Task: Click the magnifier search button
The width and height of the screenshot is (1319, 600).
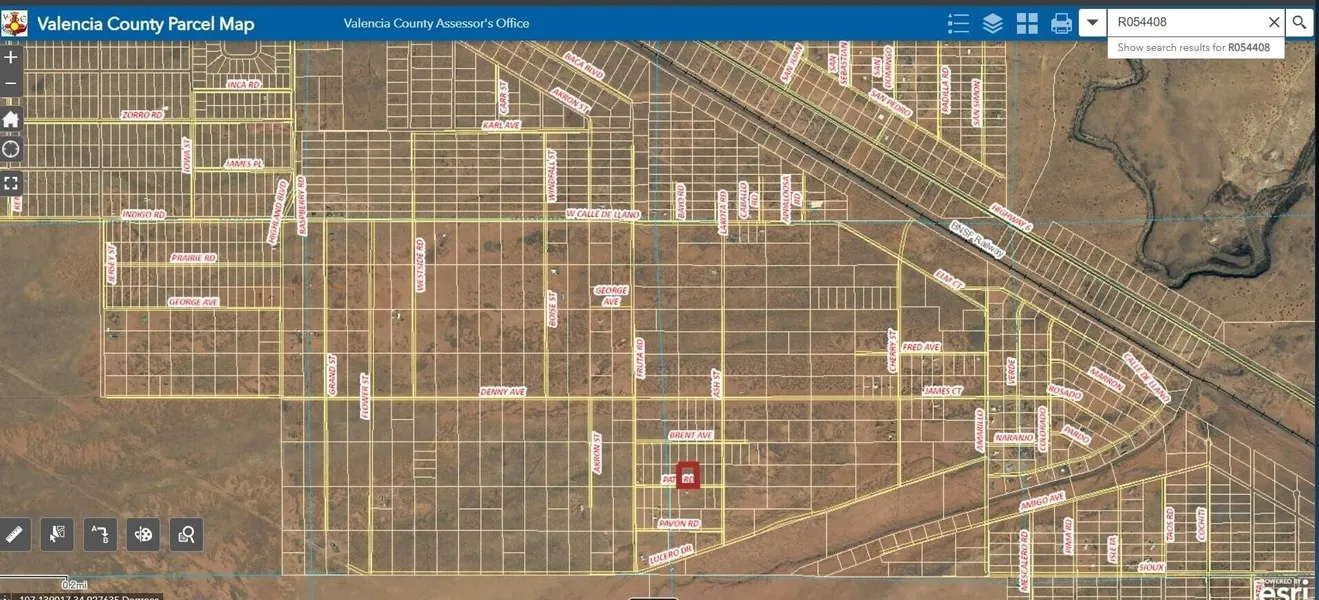Action: tap(1299, 22)
